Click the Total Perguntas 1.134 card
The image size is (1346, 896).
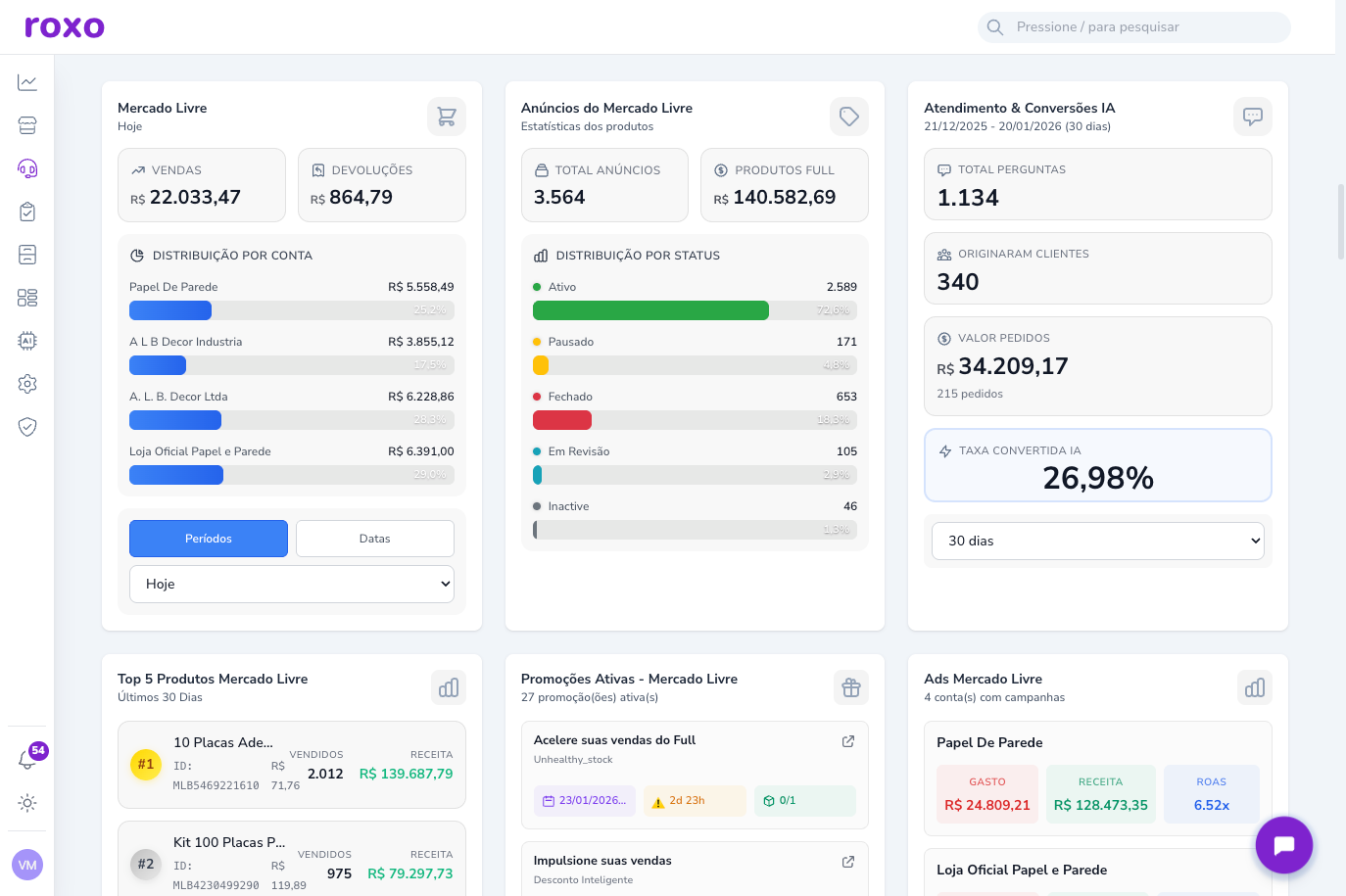[x=1098, y=184]
